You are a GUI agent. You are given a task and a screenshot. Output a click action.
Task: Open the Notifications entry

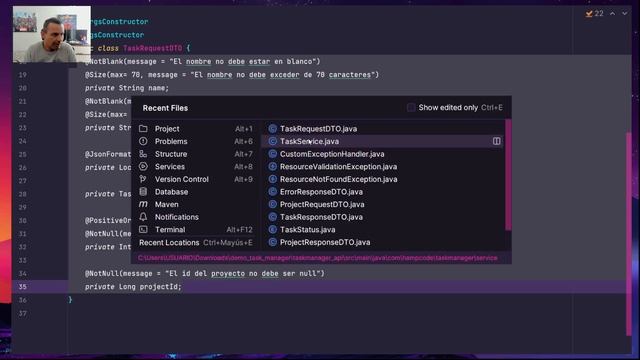196,217
